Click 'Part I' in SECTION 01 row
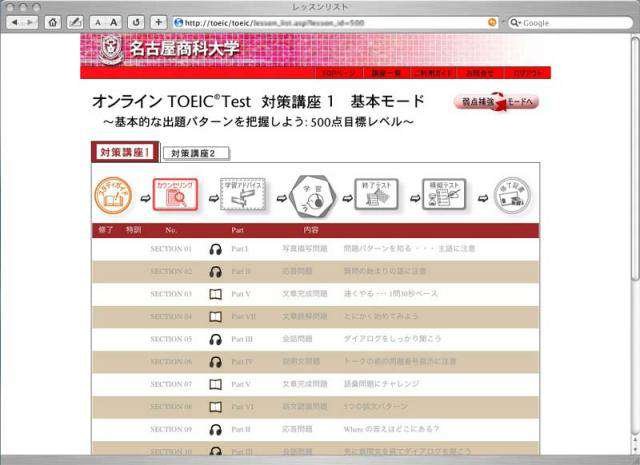 click(x=240, y=249)
